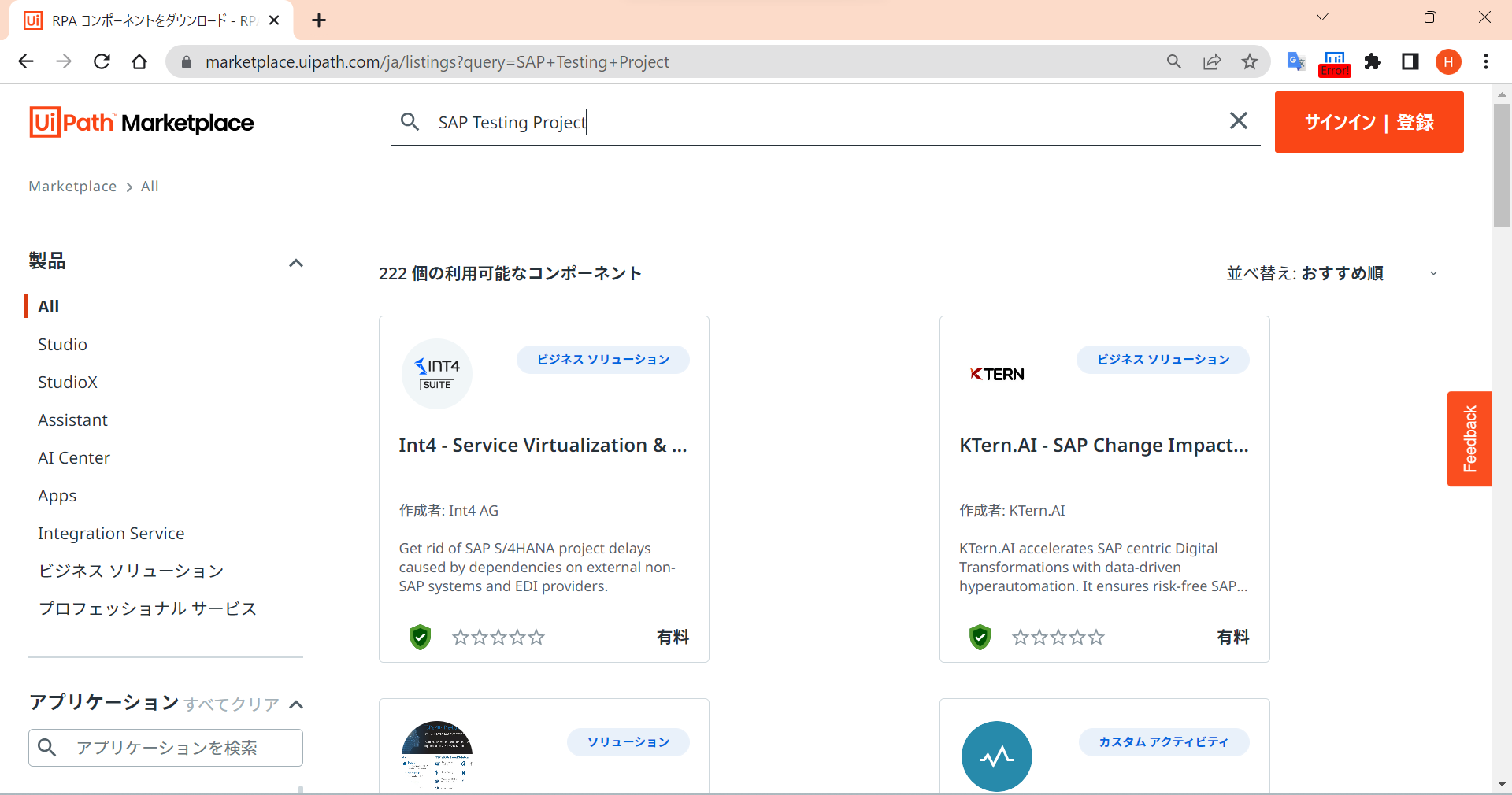Open the new tab plus button

[x=319, y=20]
